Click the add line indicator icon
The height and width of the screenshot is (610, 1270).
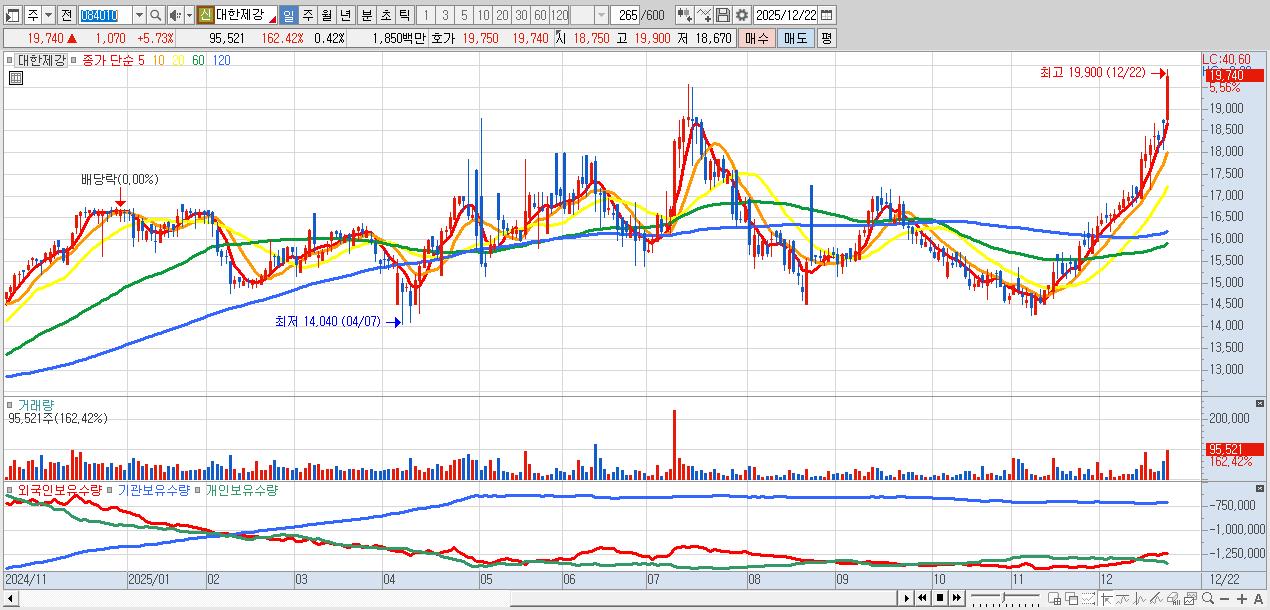coord(704,15)
